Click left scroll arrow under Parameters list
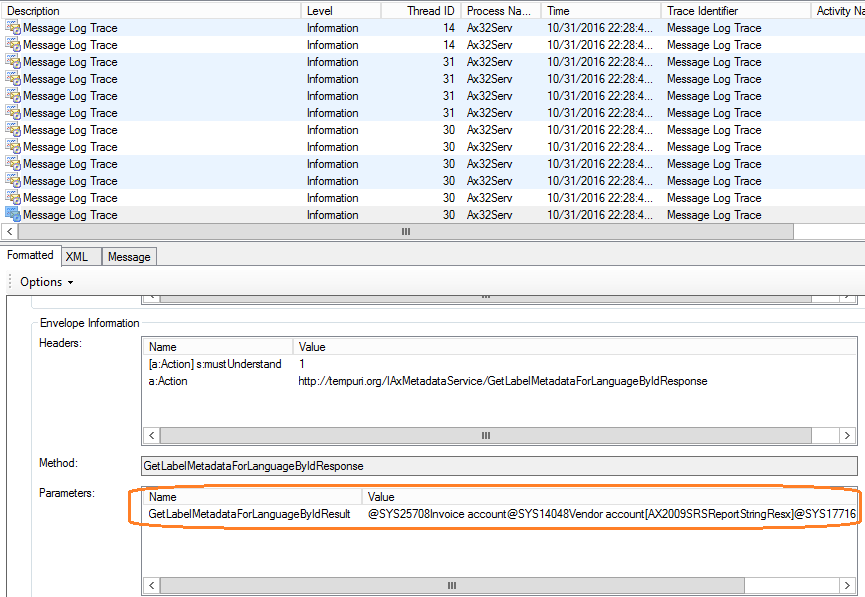Image resolution: width=865 pixels, height=597 pixels. pos(152,585)
